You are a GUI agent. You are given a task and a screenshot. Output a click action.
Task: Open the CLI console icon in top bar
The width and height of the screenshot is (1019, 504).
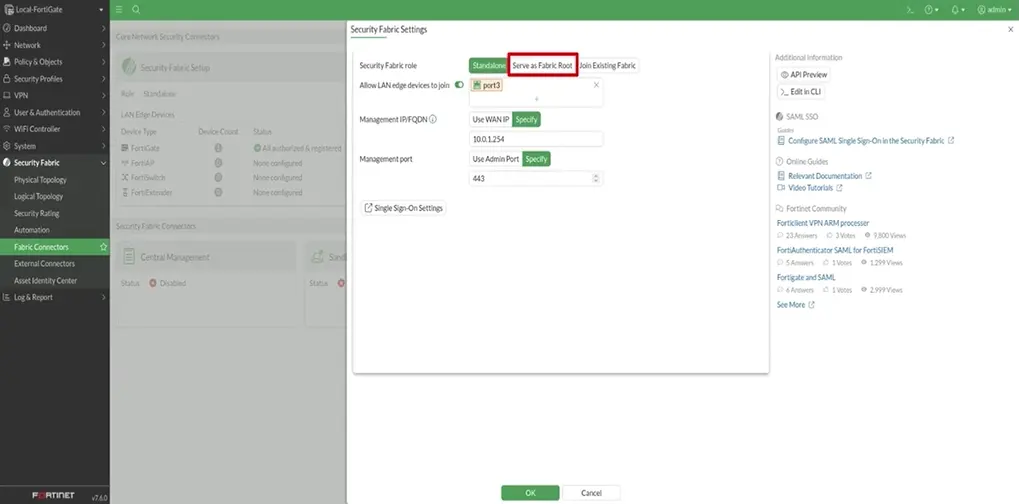pyautogui.click(x=910, y=10)
